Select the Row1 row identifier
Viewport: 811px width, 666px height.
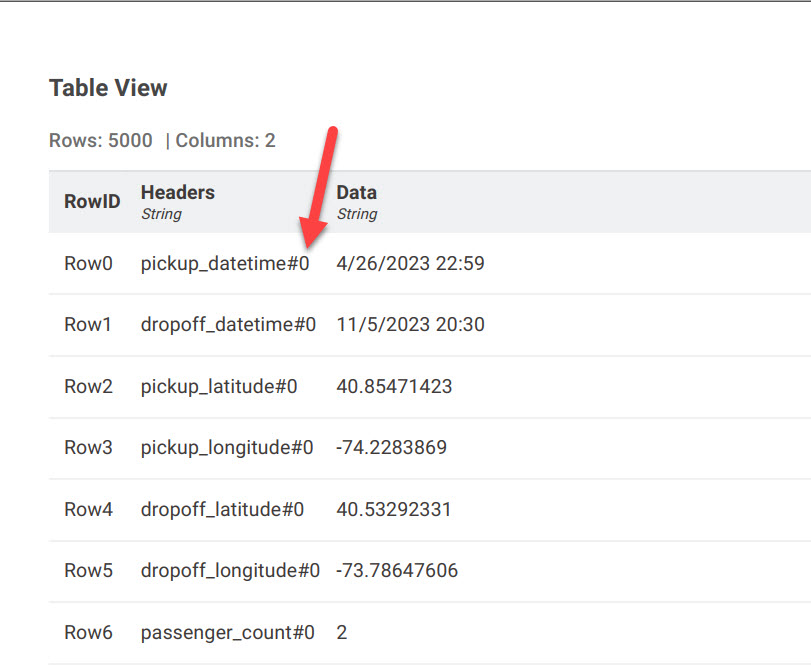88,324
